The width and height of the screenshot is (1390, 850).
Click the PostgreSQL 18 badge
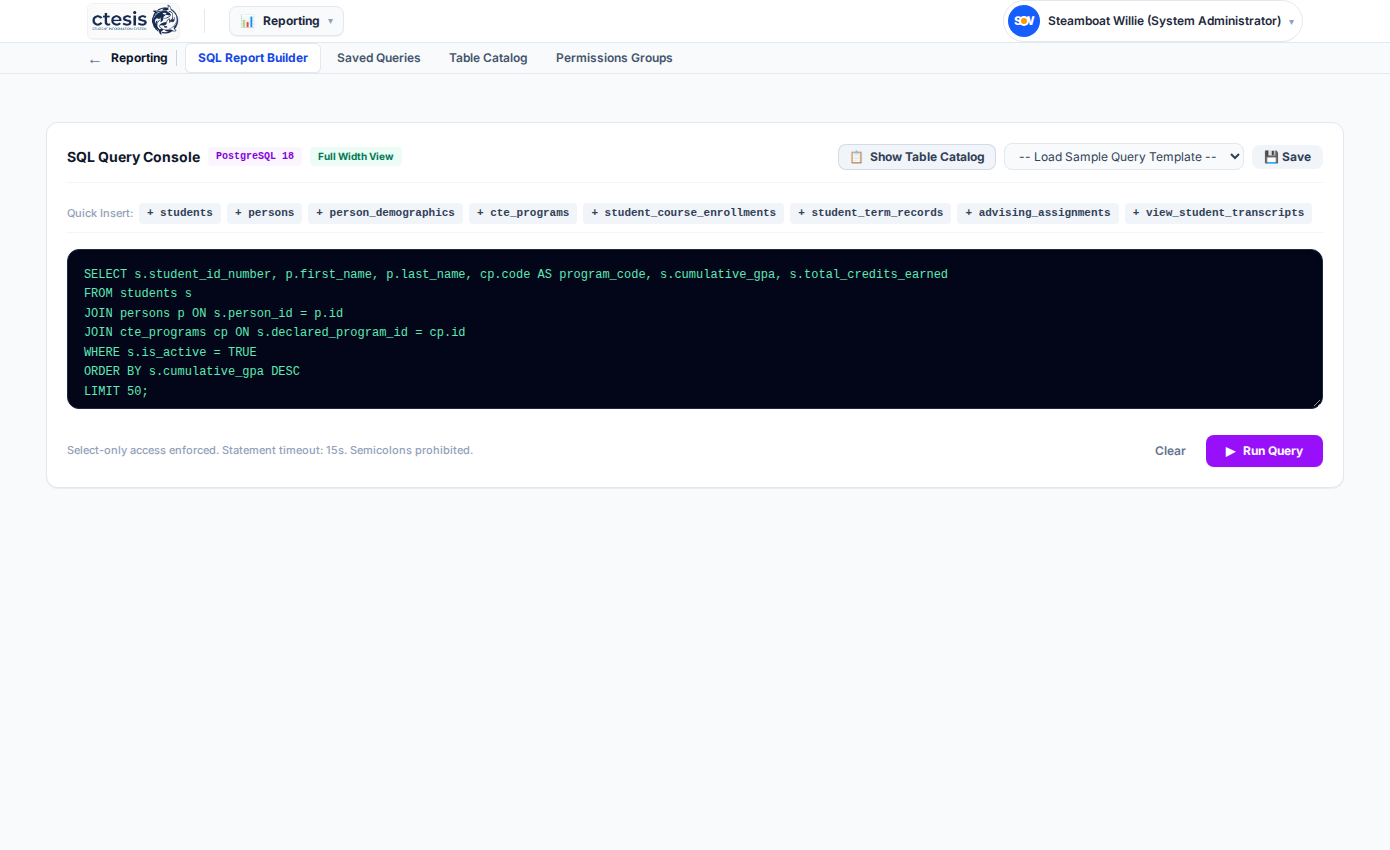point(255,156)
